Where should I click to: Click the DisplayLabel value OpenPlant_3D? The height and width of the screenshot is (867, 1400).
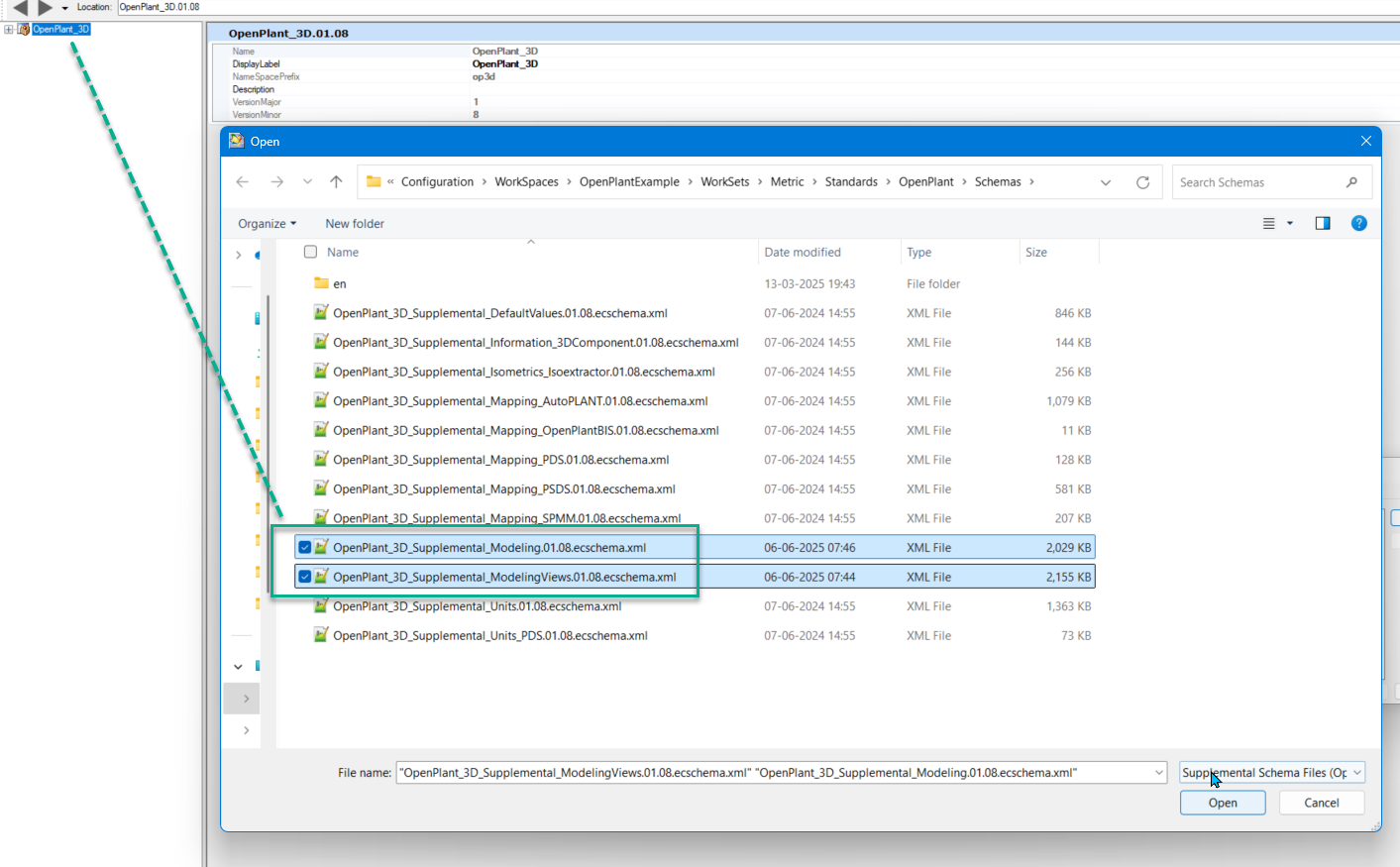505,64
